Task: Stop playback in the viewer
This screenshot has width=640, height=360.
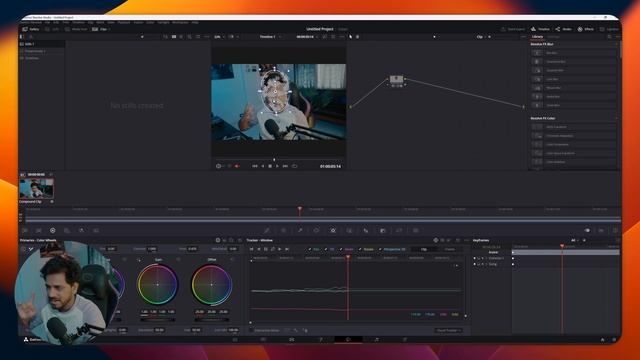Action: (270, 166)
